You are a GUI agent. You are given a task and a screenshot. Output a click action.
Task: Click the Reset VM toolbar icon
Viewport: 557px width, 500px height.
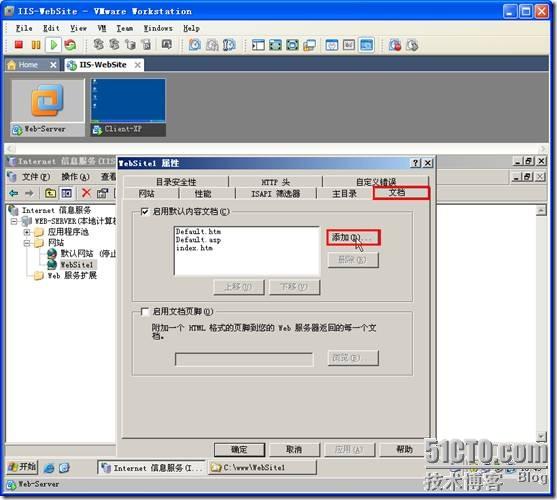click(70, 45)
